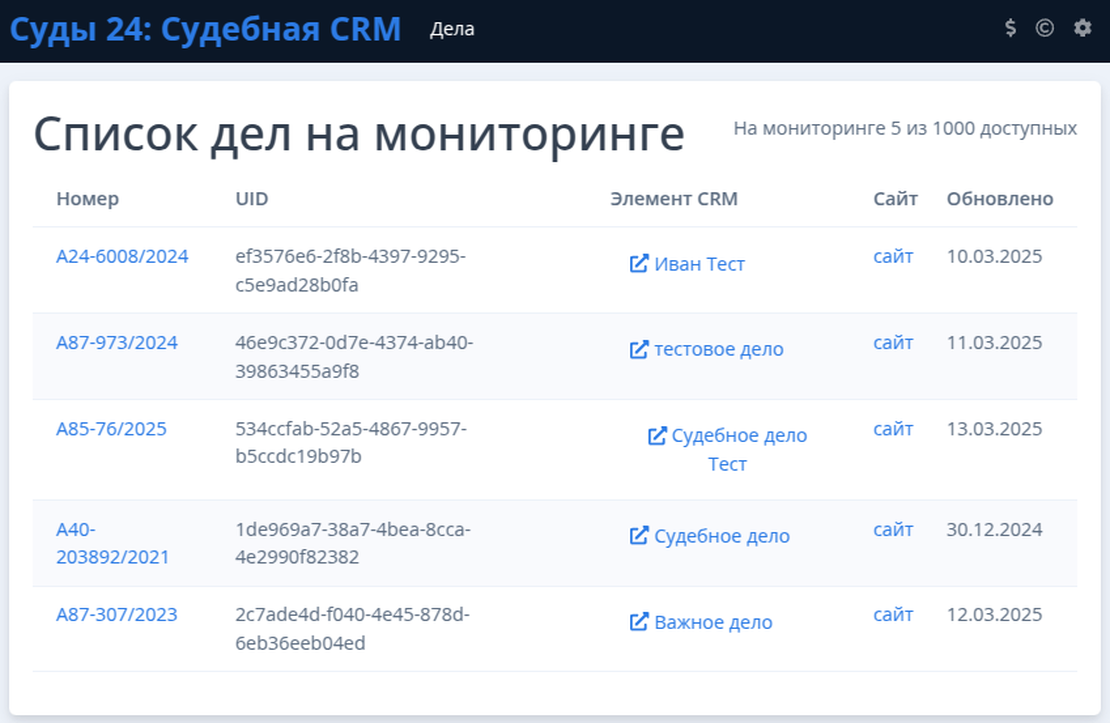Open the Важное дело CRM element

click(x=713, y=622)
